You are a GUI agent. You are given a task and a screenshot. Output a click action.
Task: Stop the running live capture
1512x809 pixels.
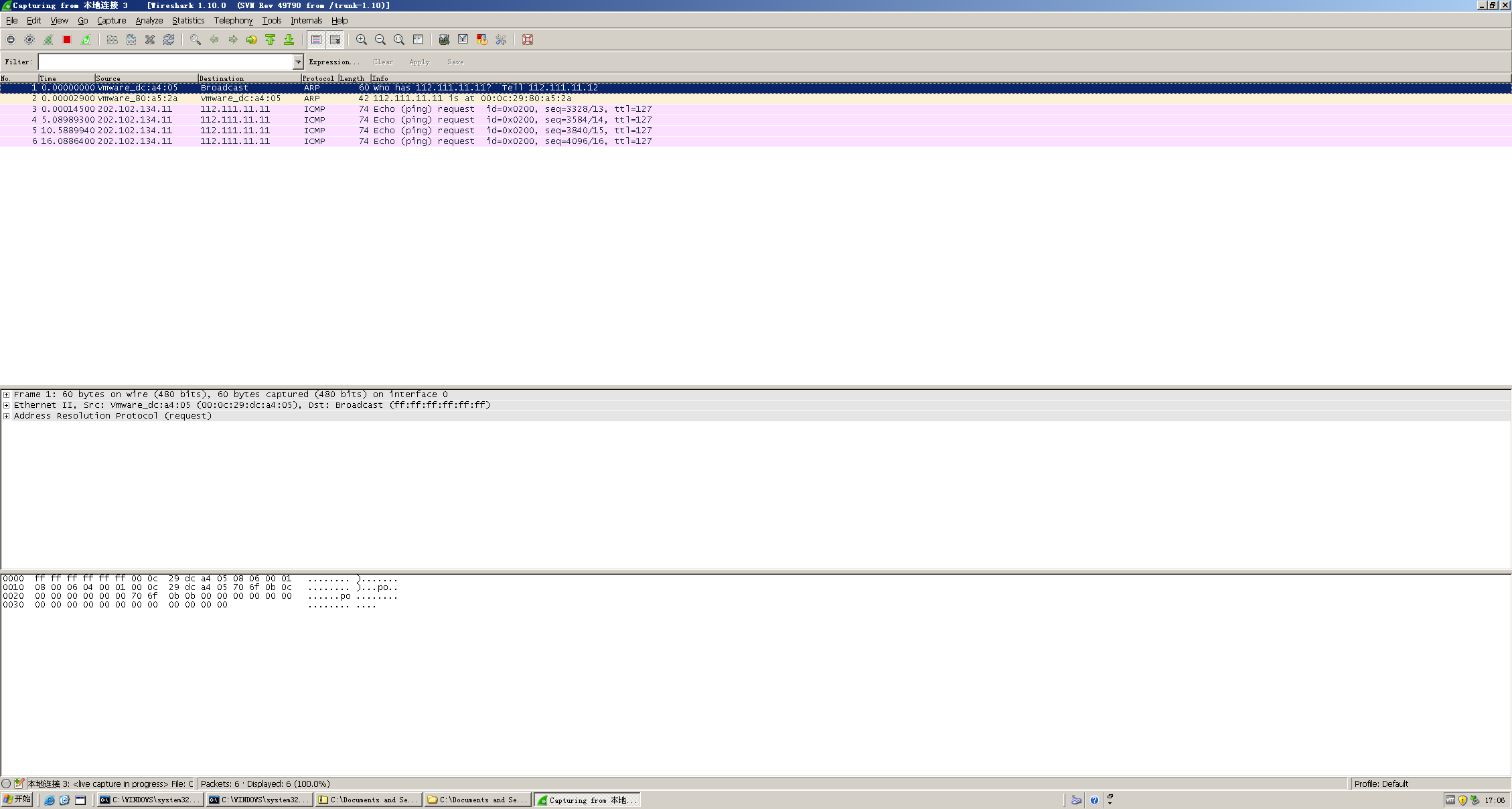click(x=67, y=40)
